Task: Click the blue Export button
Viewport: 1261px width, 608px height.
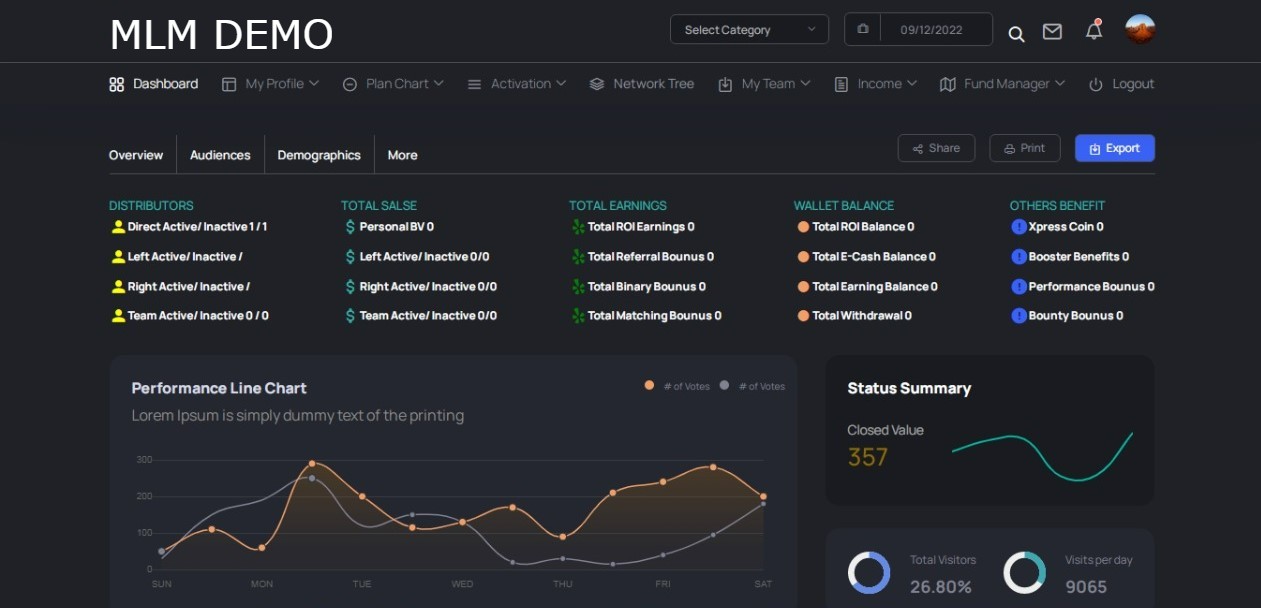Action: (x=1115, y=148)
